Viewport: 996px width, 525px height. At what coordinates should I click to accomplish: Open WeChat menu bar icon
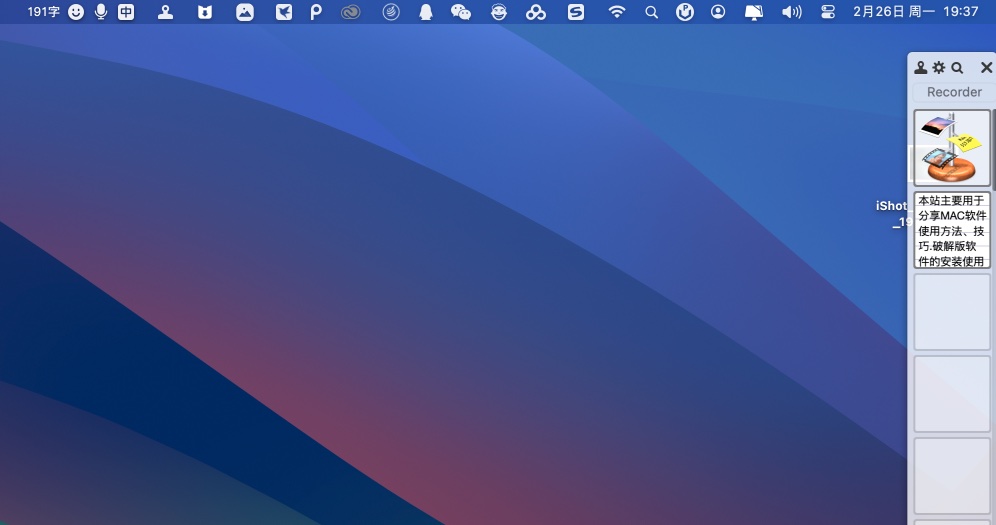[461, 12]
